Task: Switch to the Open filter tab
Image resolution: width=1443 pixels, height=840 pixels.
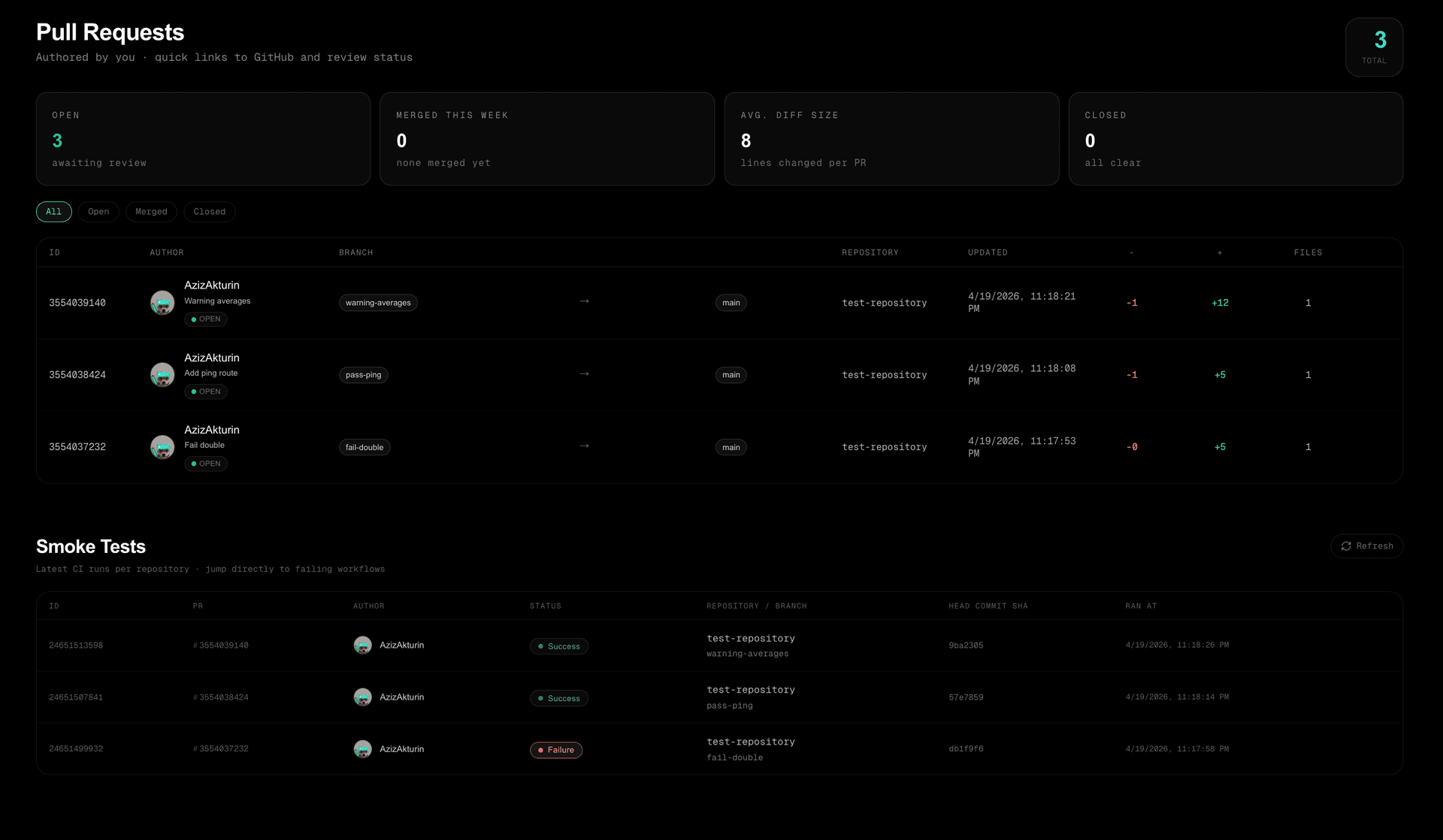Action: 98,212
